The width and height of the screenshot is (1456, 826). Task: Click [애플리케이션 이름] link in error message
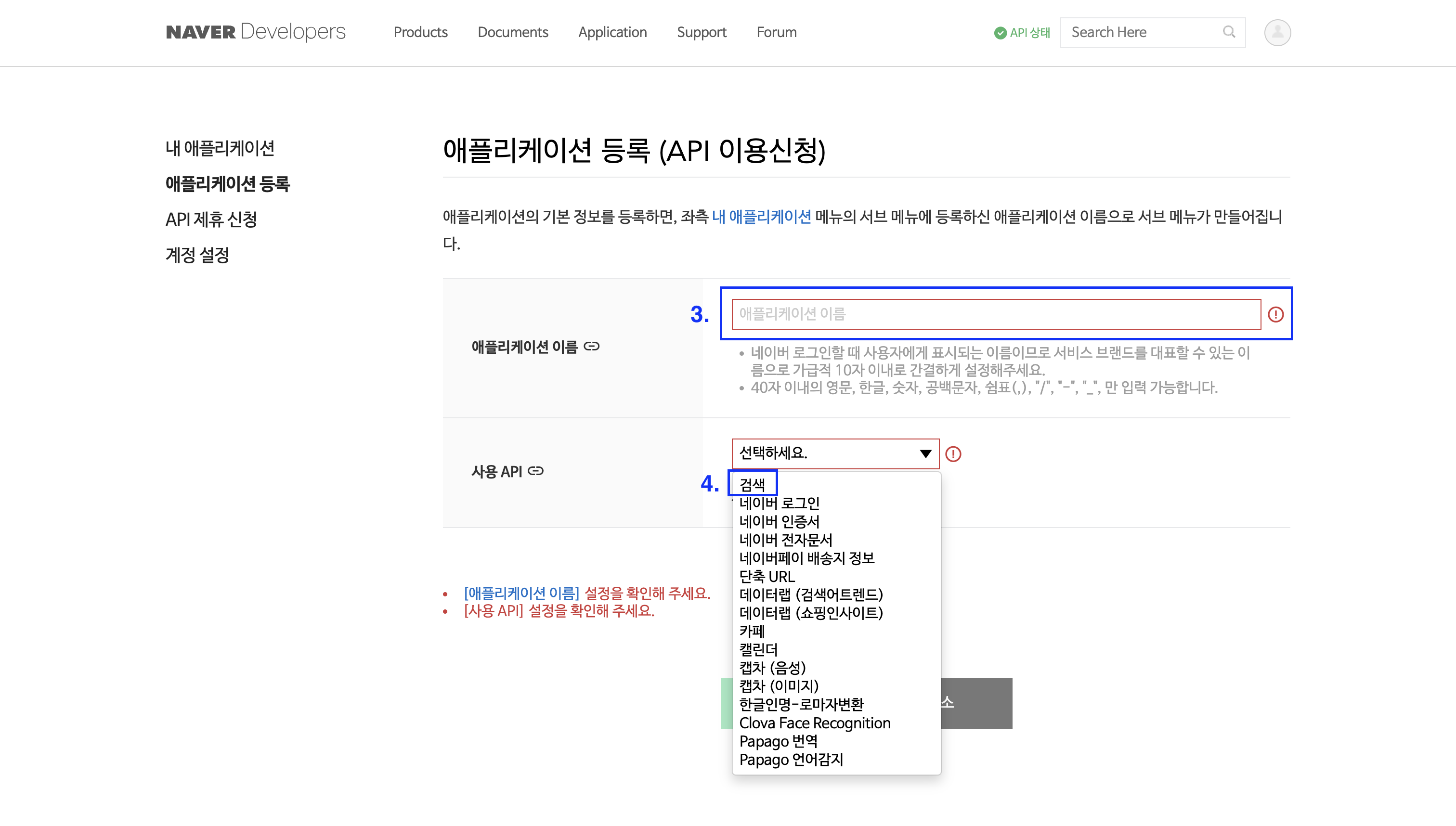521,594
